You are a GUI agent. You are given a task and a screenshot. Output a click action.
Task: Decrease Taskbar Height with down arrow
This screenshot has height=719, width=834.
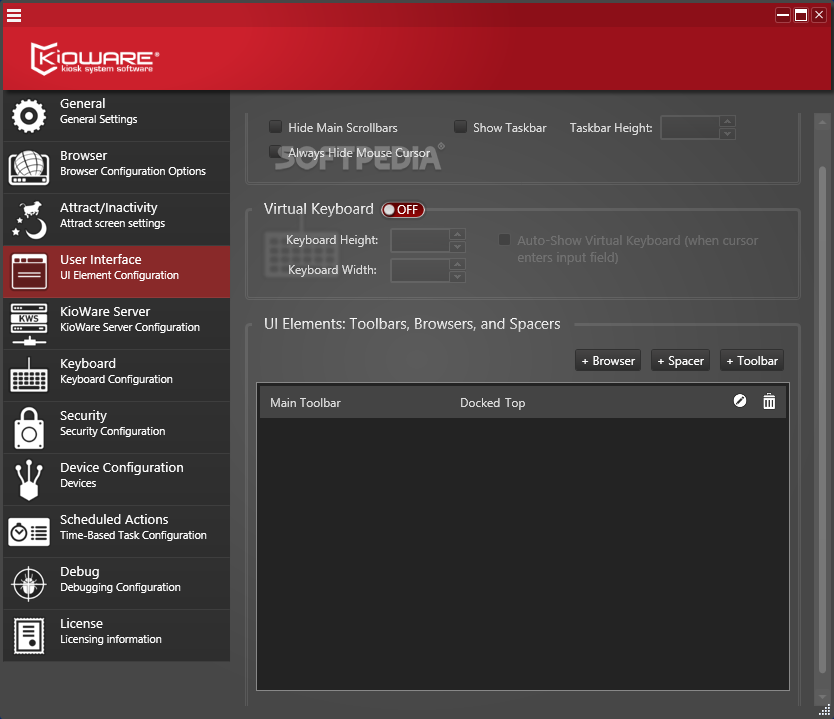[727, 133]
